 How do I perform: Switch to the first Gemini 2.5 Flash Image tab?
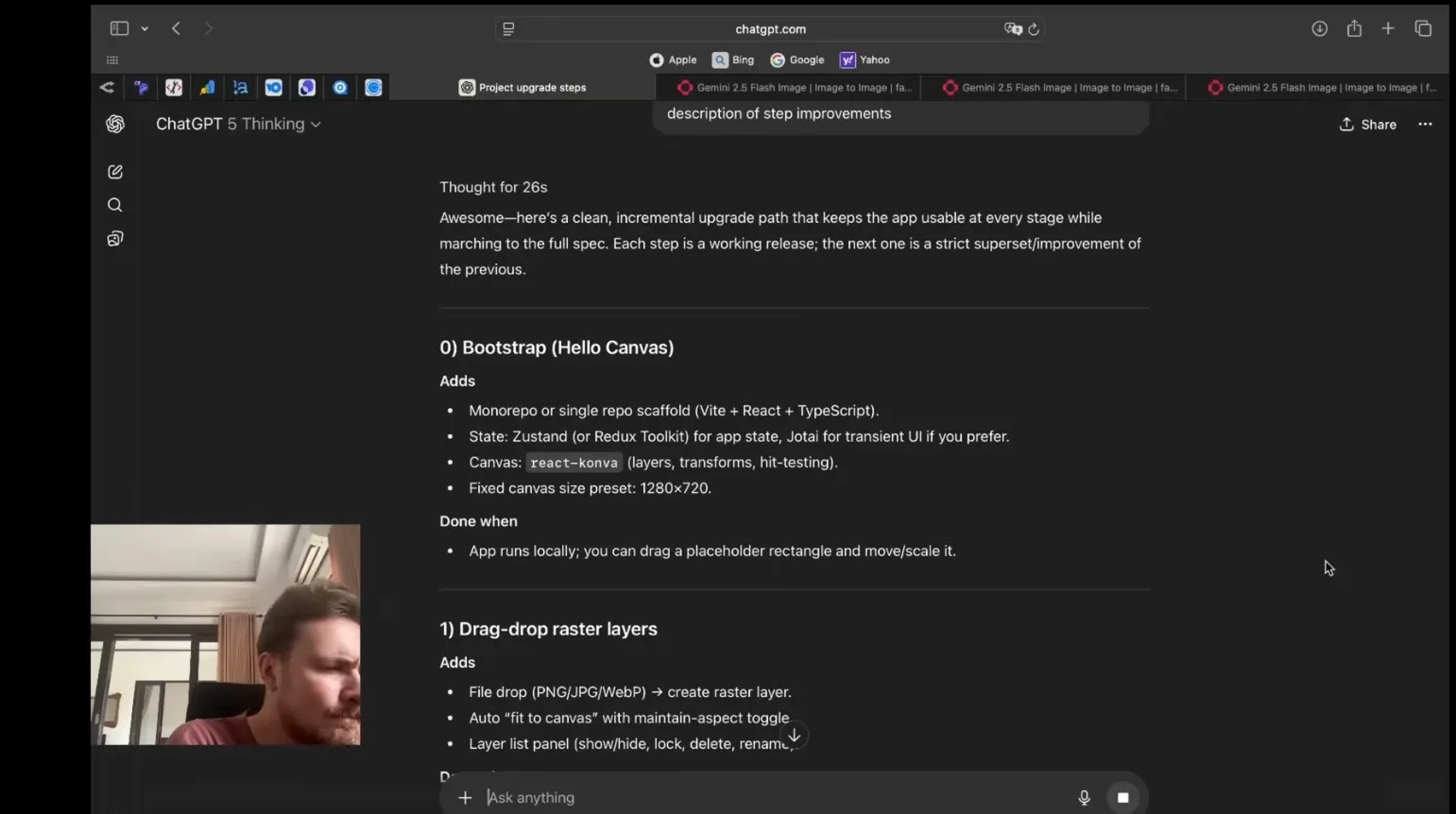click(795, 88)
